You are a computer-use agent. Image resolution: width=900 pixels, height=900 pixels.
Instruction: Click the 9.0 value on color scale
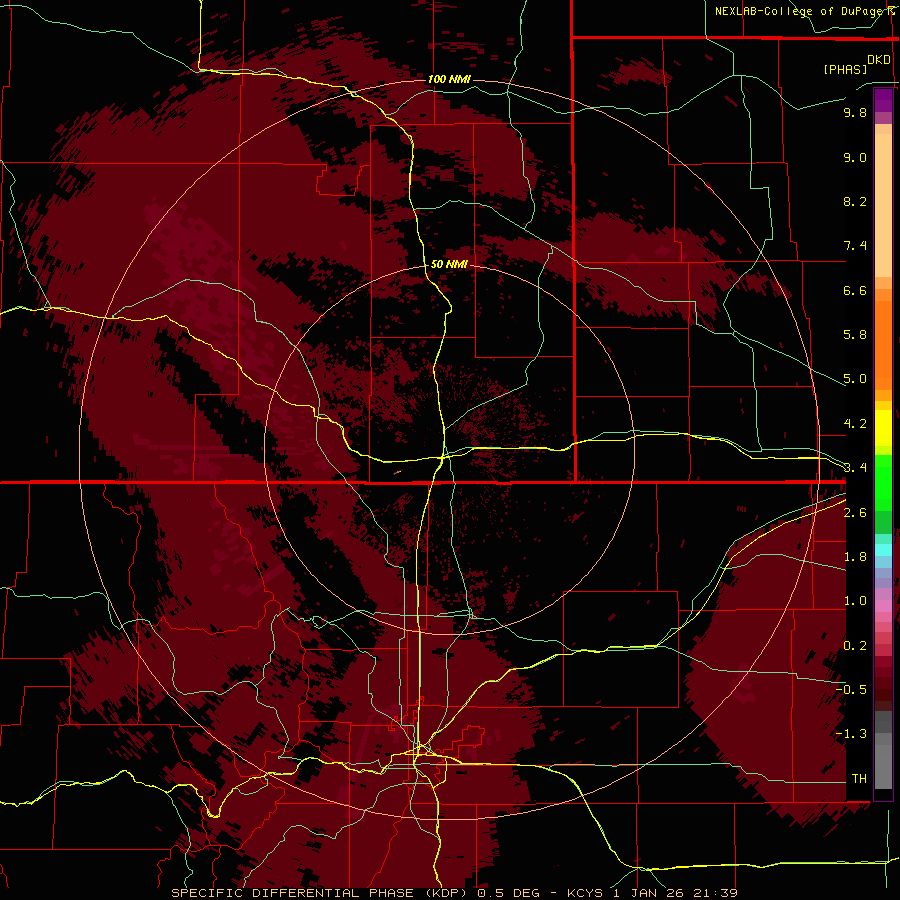855,157
